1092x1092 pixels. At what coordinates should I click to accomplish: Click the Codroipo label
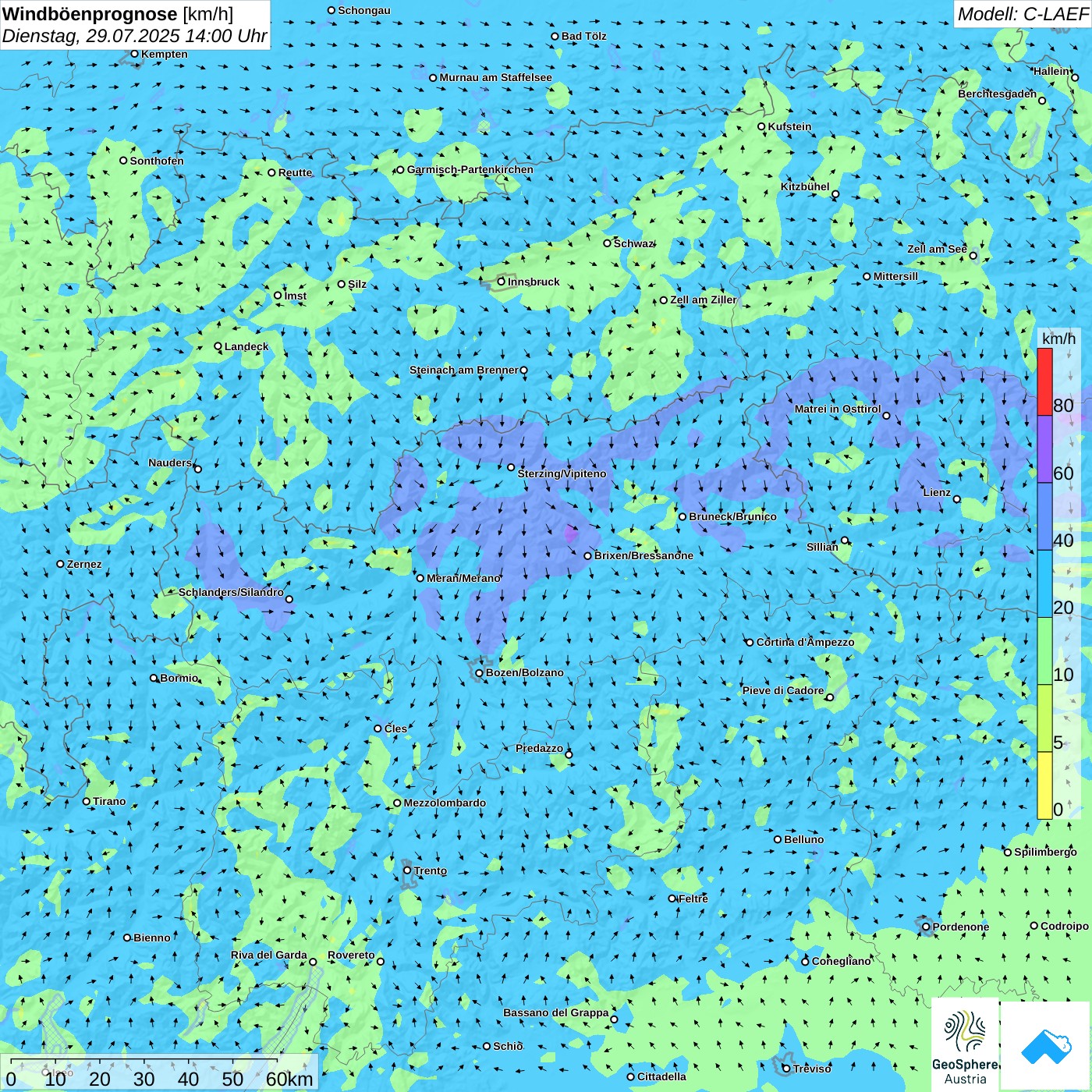(x=1065, y=926)
